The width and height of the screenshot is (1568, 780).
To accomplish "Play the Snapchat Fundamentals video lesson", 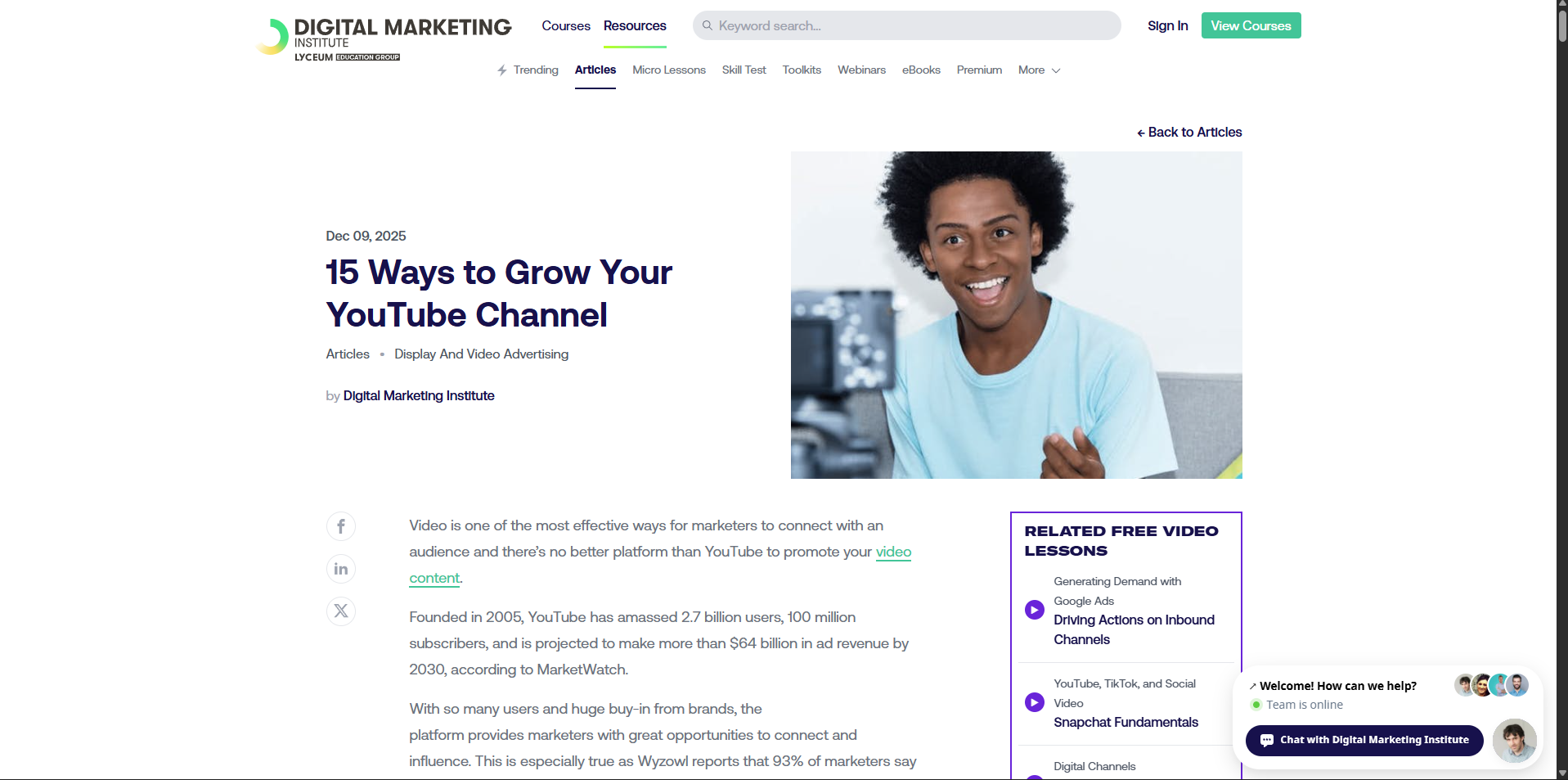I will [x=1035, y=702].
